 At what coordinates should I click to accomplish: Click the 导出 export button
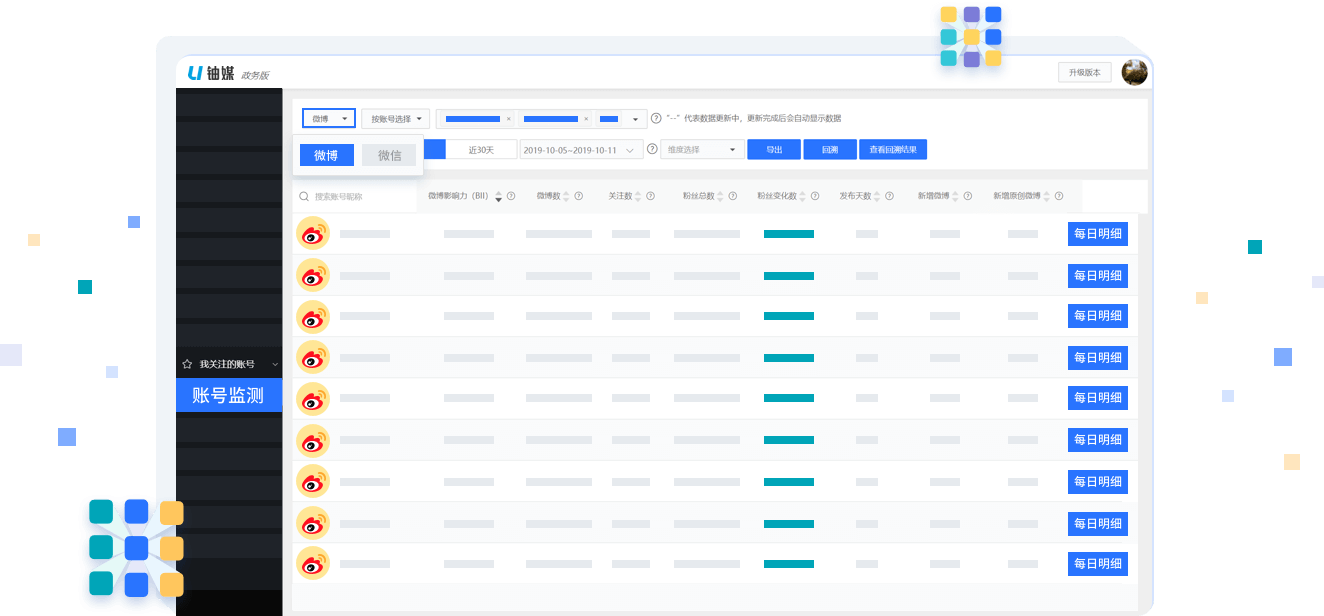pos(774,149)
